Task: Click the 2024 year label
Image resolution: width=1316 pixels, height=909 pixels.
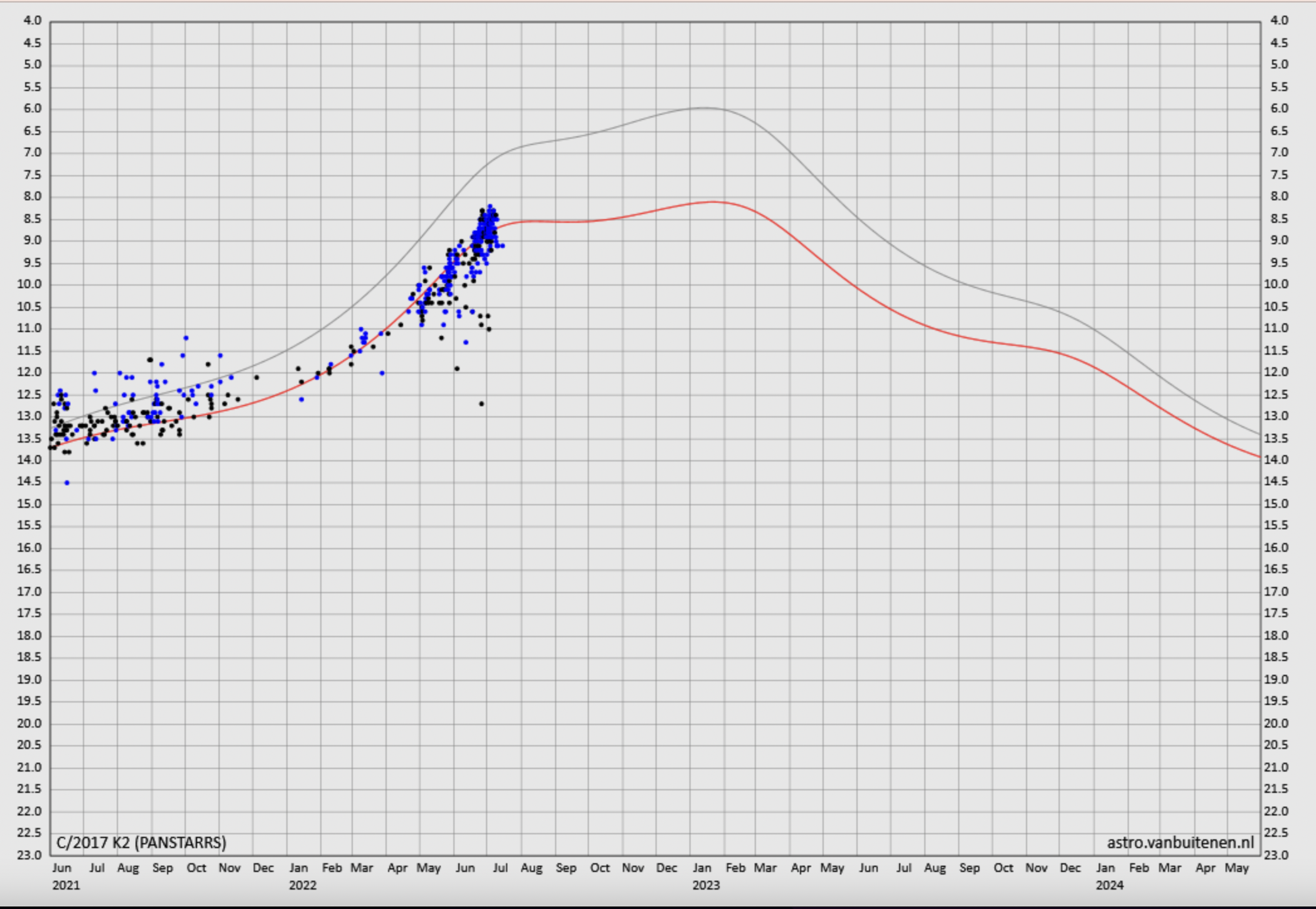Action: click(1109, 885)
